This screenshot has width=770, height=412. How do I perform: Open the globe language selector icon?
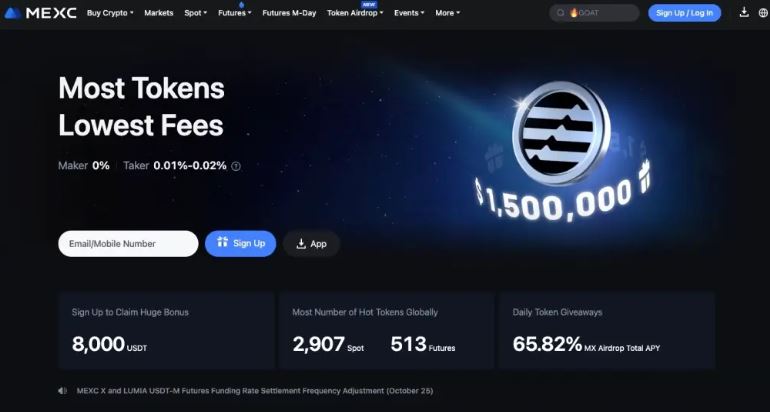point(763,13)
